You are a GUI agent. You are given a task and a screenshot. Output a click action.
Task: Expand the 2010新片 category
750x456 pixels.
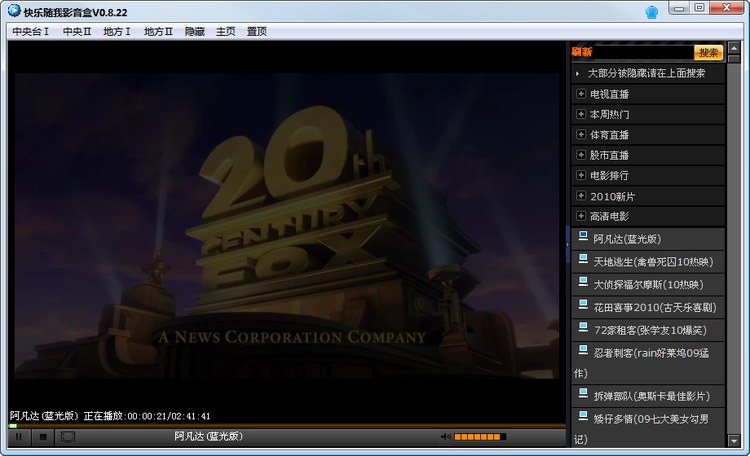click(580, 196)
